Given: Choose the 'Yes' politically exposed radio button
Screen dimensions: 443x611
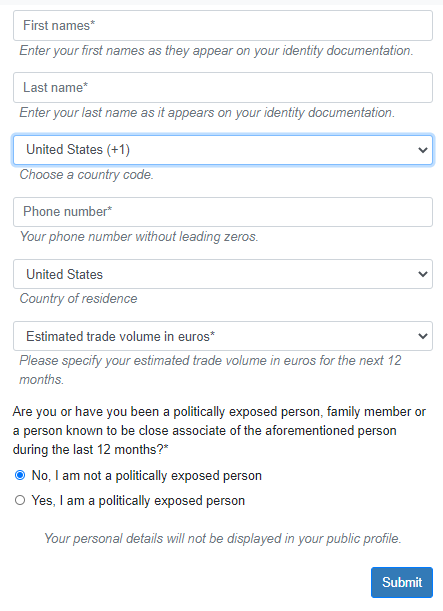Looking at the screenshot, I should (x=20, y=500).
